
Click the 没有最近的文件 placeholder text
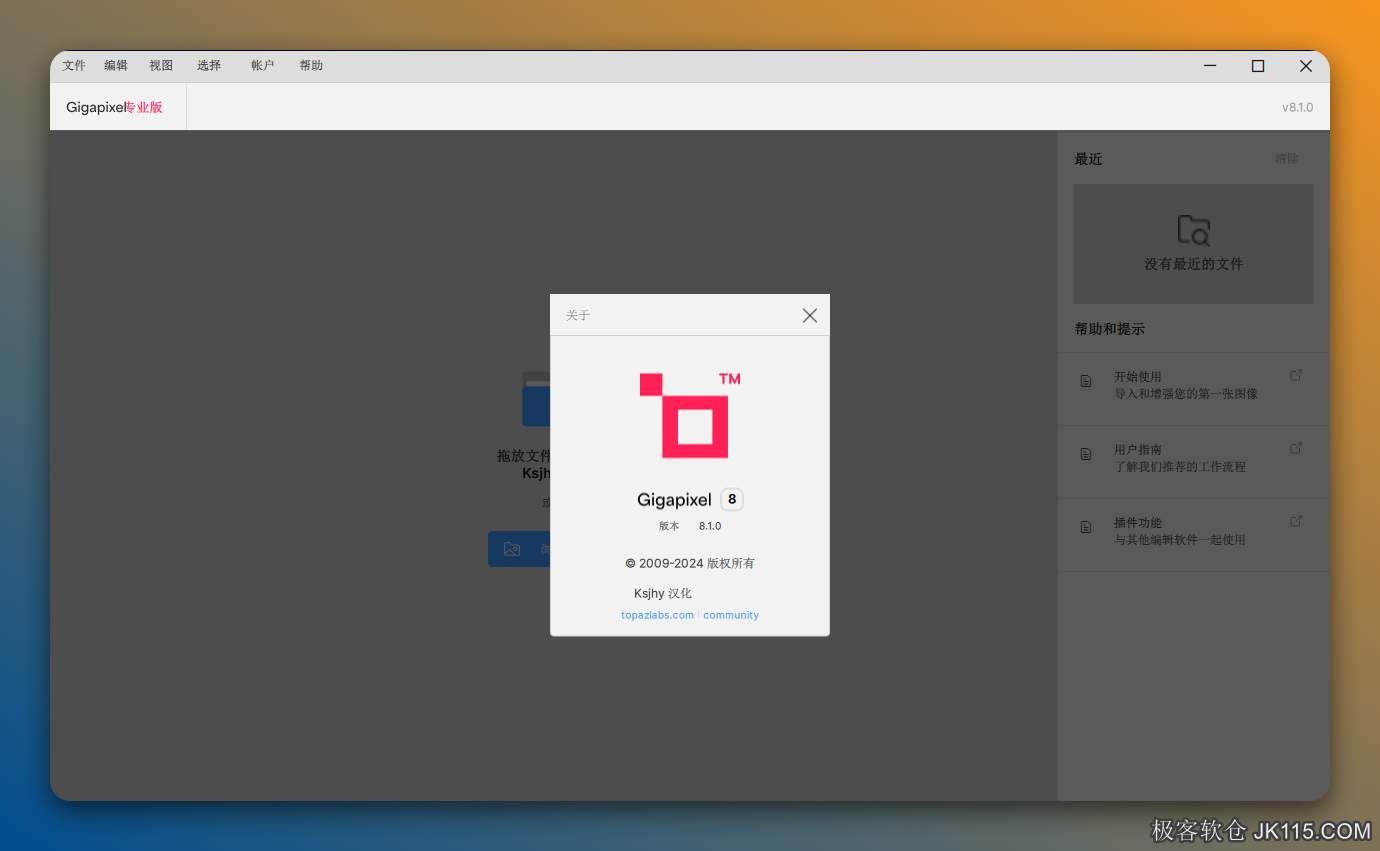click(1194, 264)
